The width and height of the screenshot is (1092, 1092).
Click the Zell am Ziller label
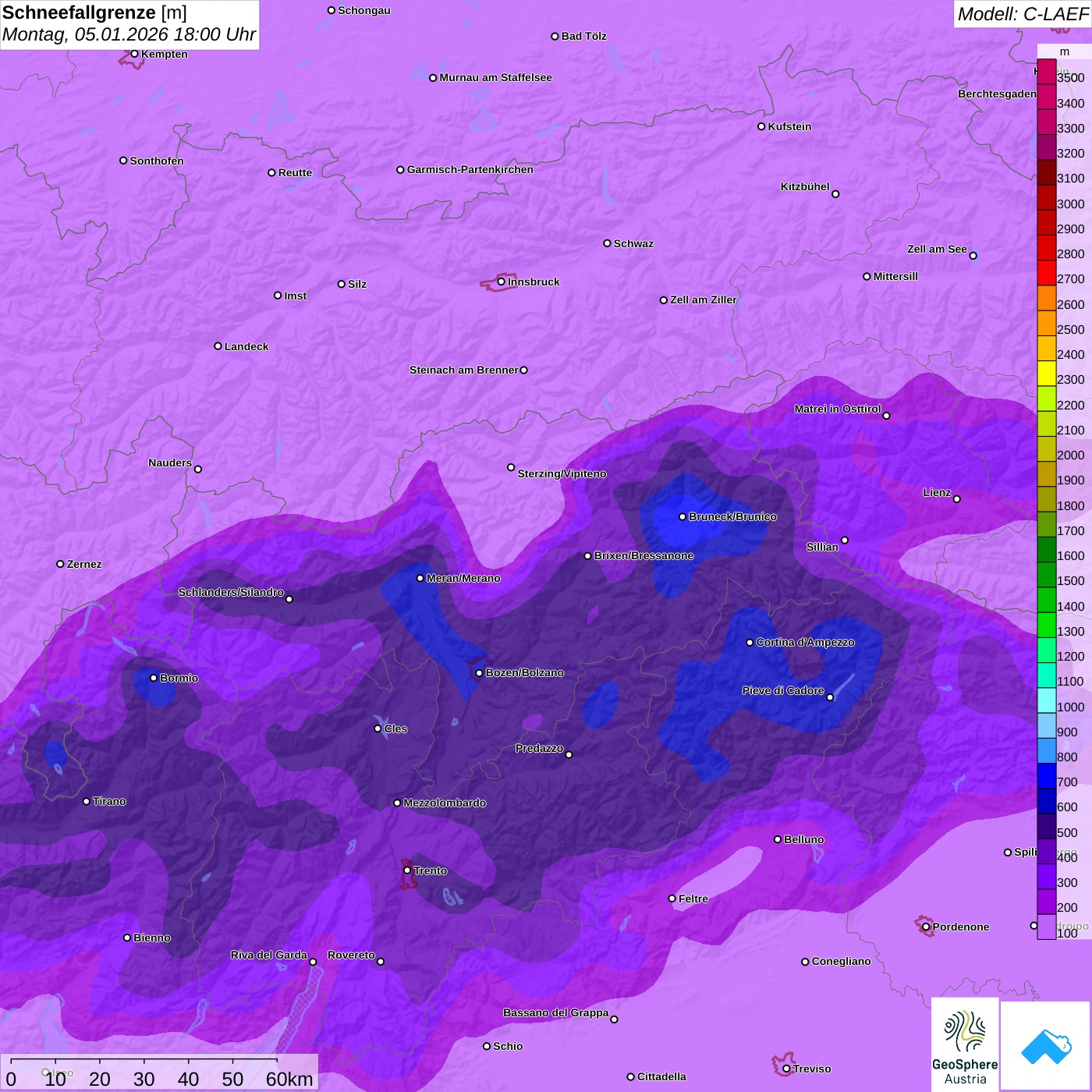tap(704, 300)
